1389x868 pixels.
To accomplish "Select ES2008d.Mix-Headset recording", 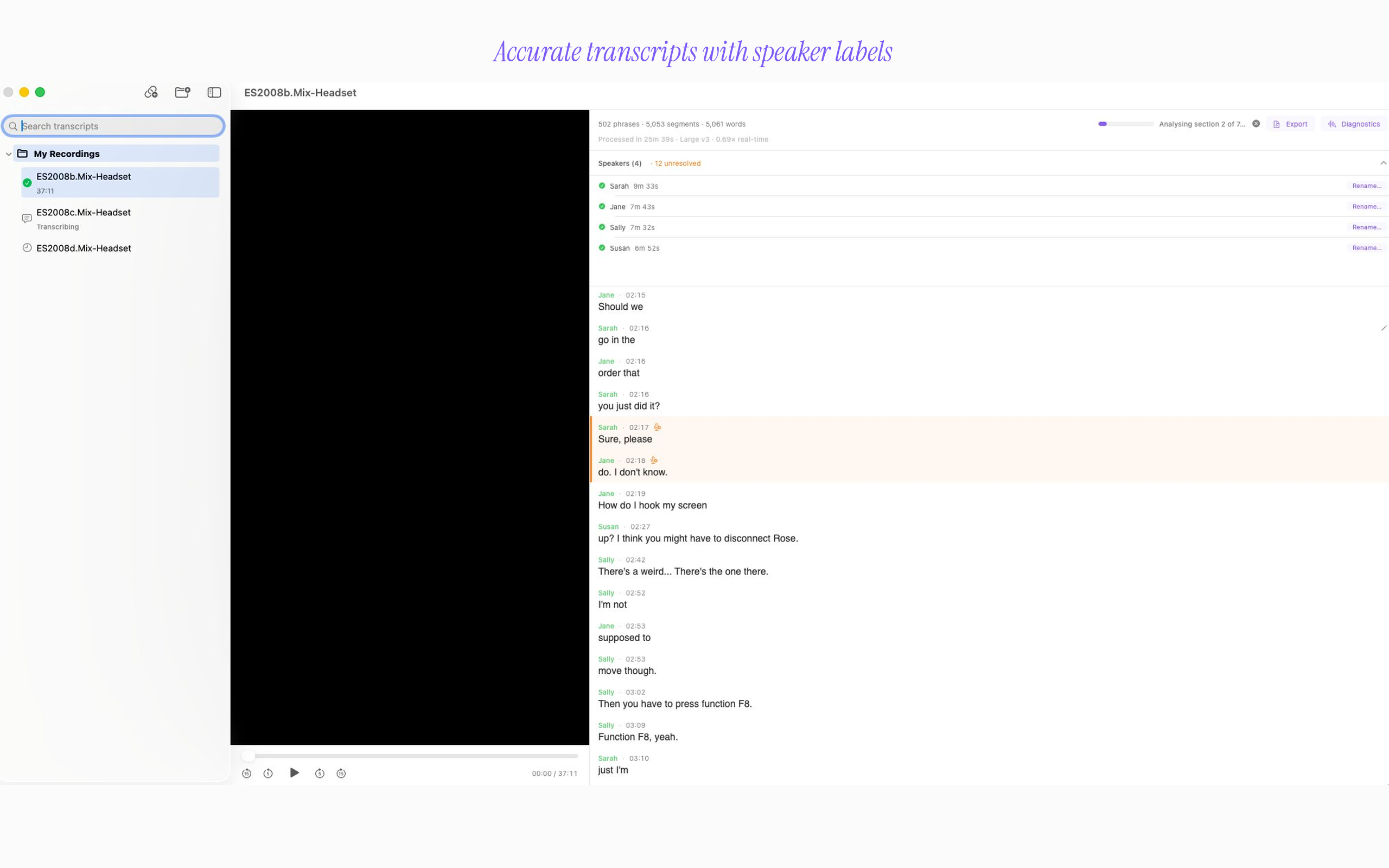I will pyautogui.click(x=120, y=248).
